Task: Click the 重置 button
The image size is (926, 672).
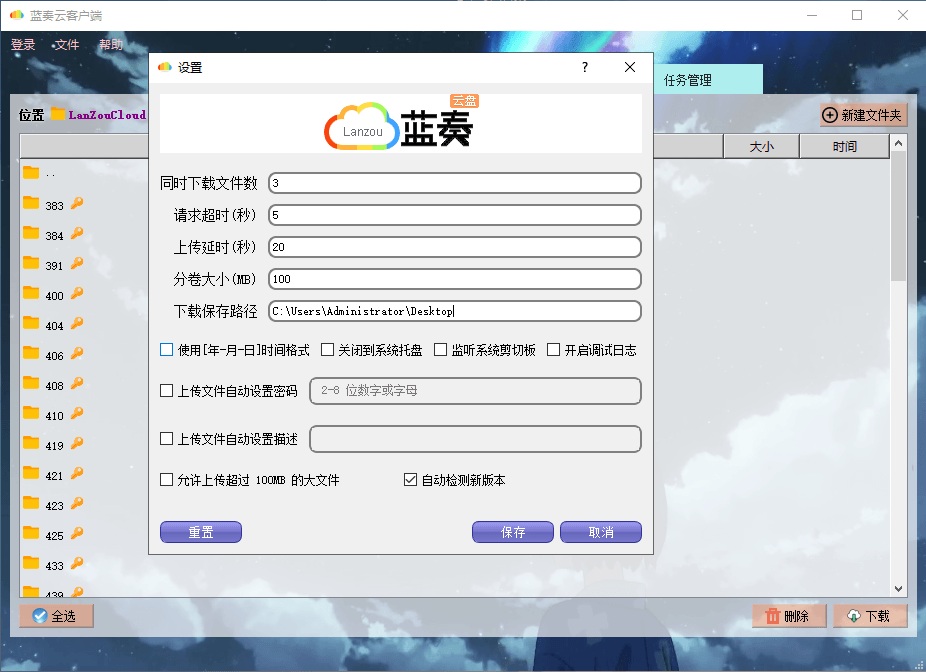Action: (201, 532)
